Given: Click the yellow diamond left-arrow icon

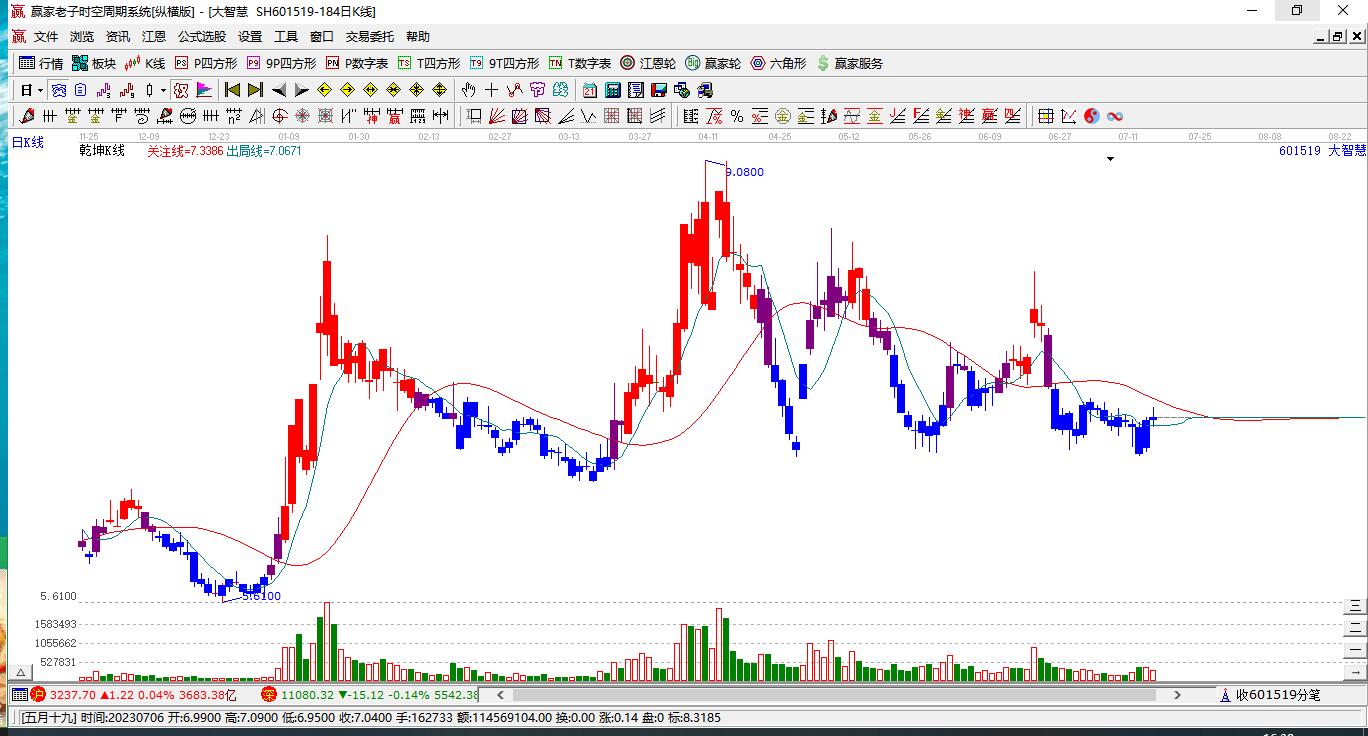Looking at the screenshot, I should click(x=324, y=90).
